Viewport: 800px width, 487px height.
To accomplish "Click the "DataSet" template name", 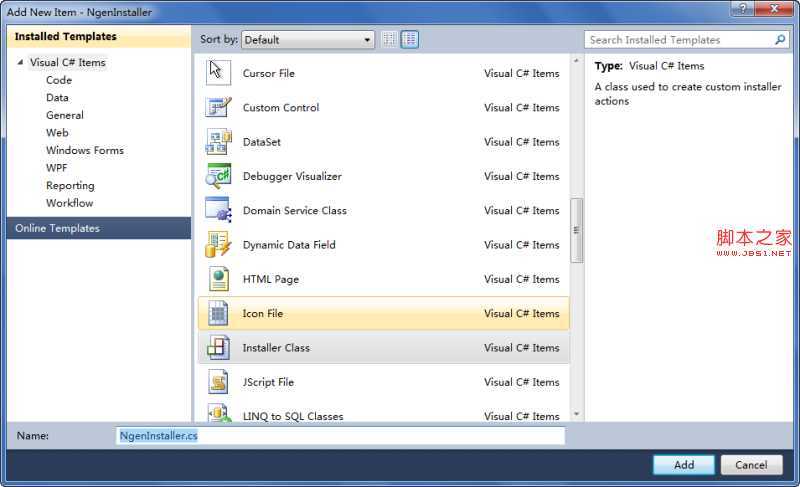I will 262,142.
